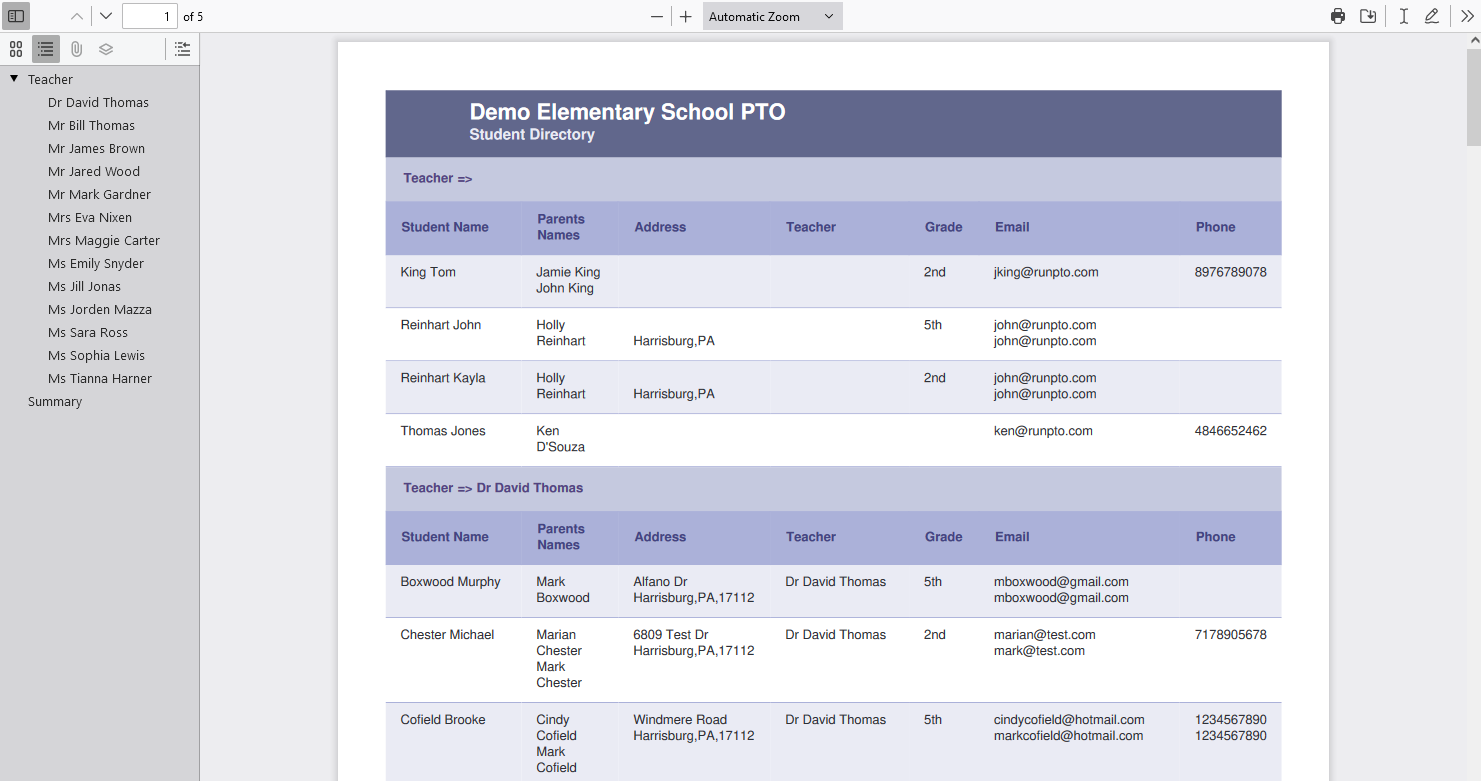Go to next page arrow
Image resolution: width=1481 pixels, height=781 pixels.
pos(106,16)
